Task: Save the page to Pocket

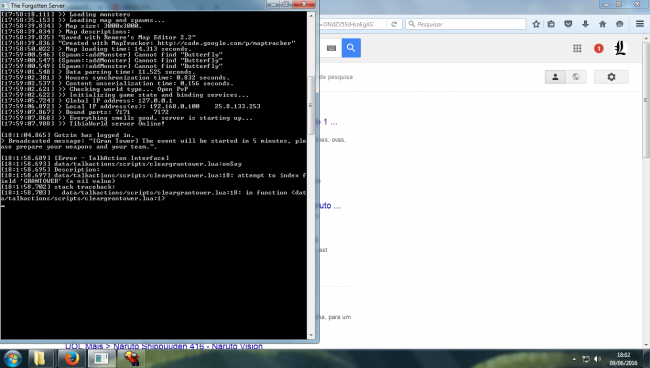Action: (x=568, y=24)
